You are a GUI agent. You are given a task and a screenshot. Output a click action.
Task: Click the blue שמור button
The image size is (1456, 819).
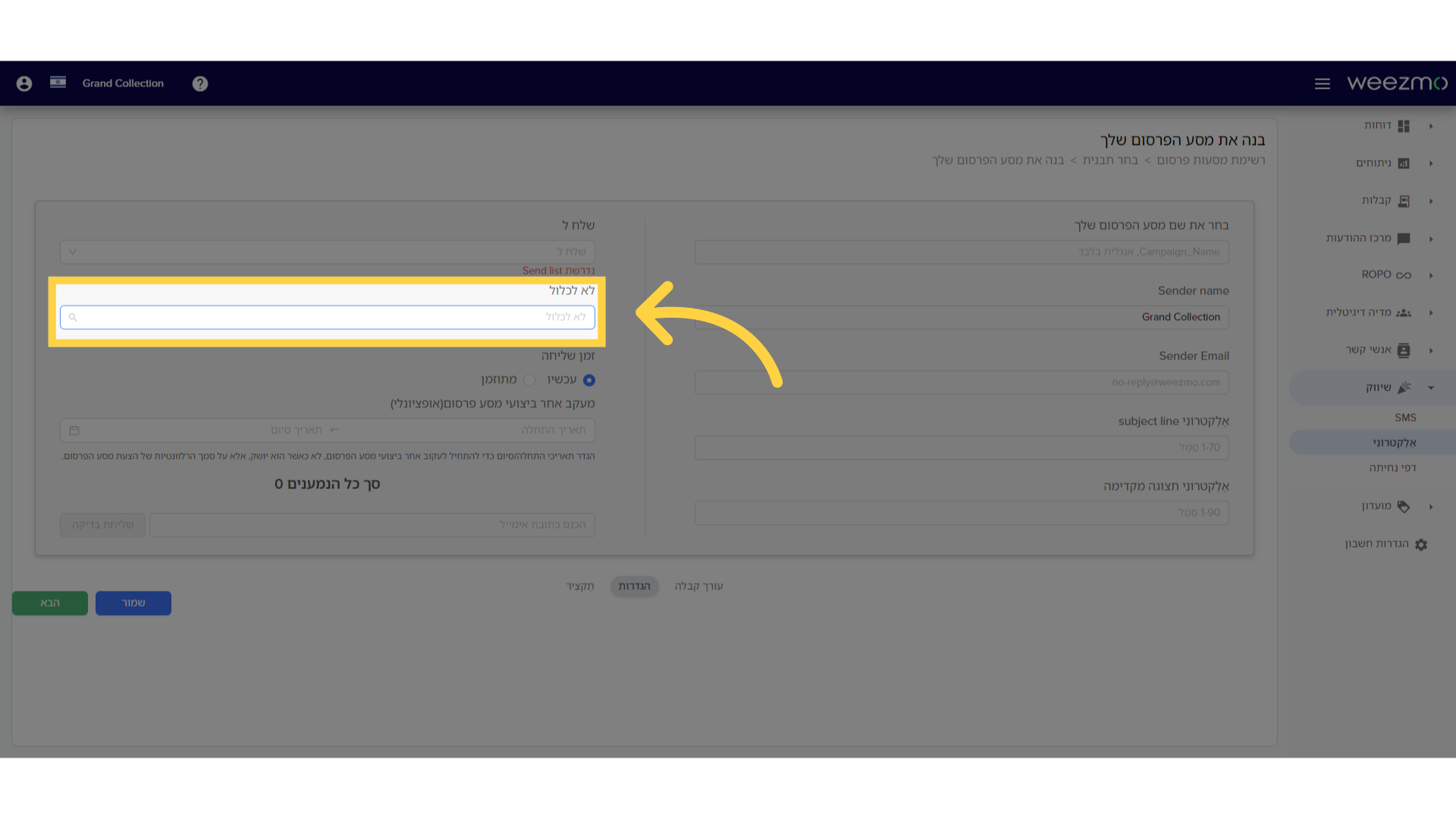point(133,603)
